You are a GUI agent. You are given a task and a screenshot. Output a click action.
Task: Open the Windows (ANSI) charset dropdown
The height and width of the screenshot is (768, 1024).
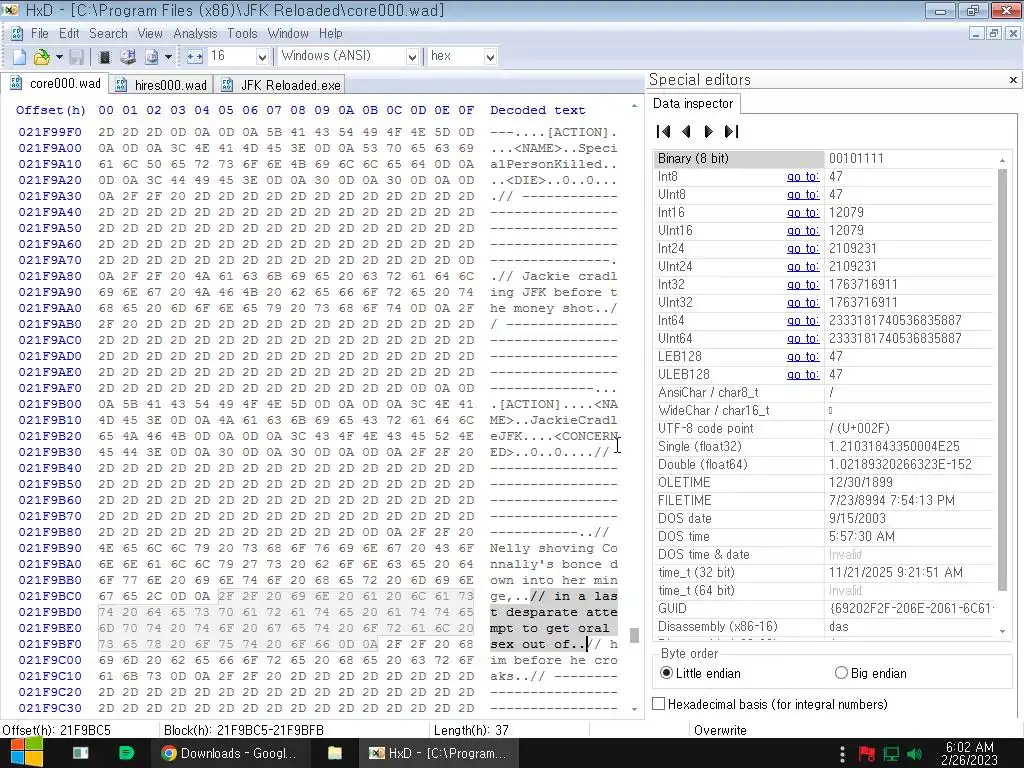pyautogui.click(x=412, y=57)
